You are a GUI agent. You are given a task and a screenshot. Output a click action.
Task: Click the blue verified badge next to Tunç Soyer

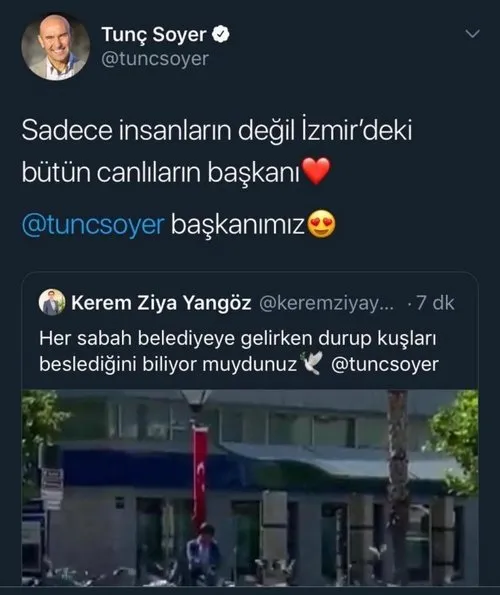220,35
